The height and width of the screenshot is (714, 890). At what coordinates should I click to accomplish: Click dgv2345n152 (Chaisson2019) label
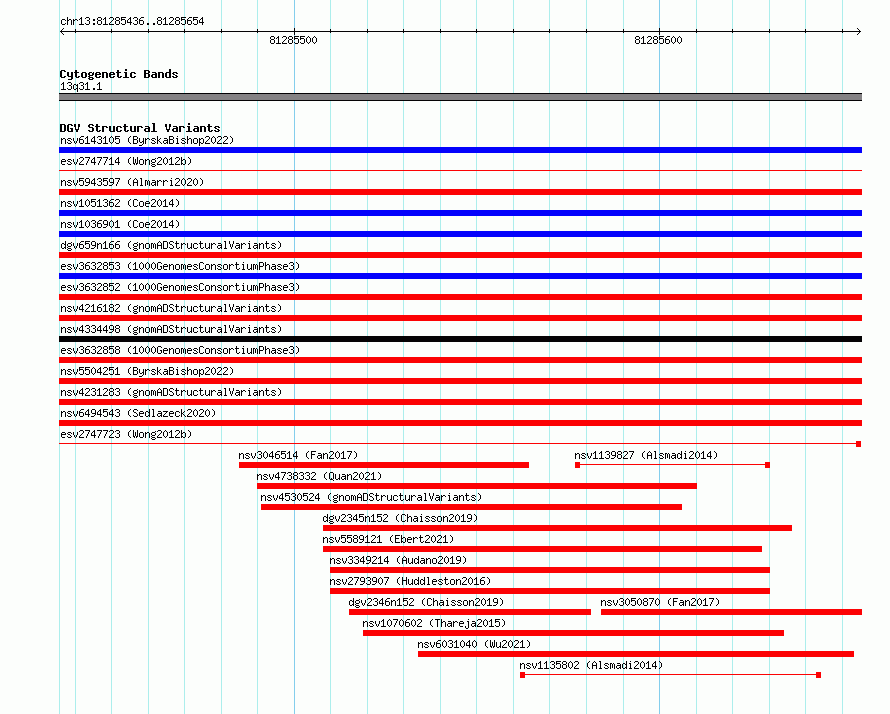[x=400, y=518]
